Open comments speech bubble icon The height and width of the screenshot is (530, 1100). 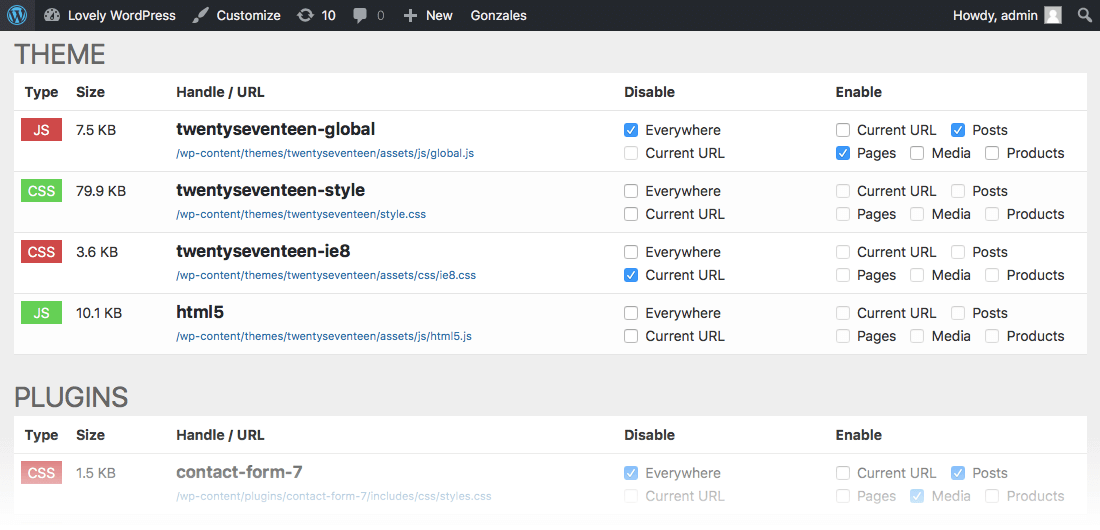tap(360, 15)
